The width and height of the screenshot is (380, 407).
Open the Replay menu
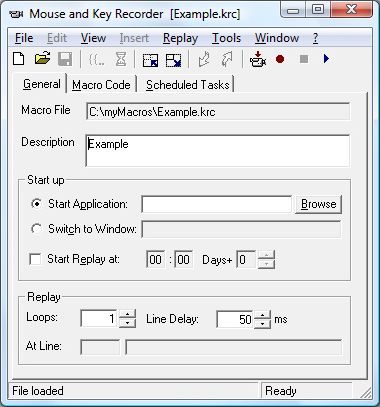pos(180,38)
